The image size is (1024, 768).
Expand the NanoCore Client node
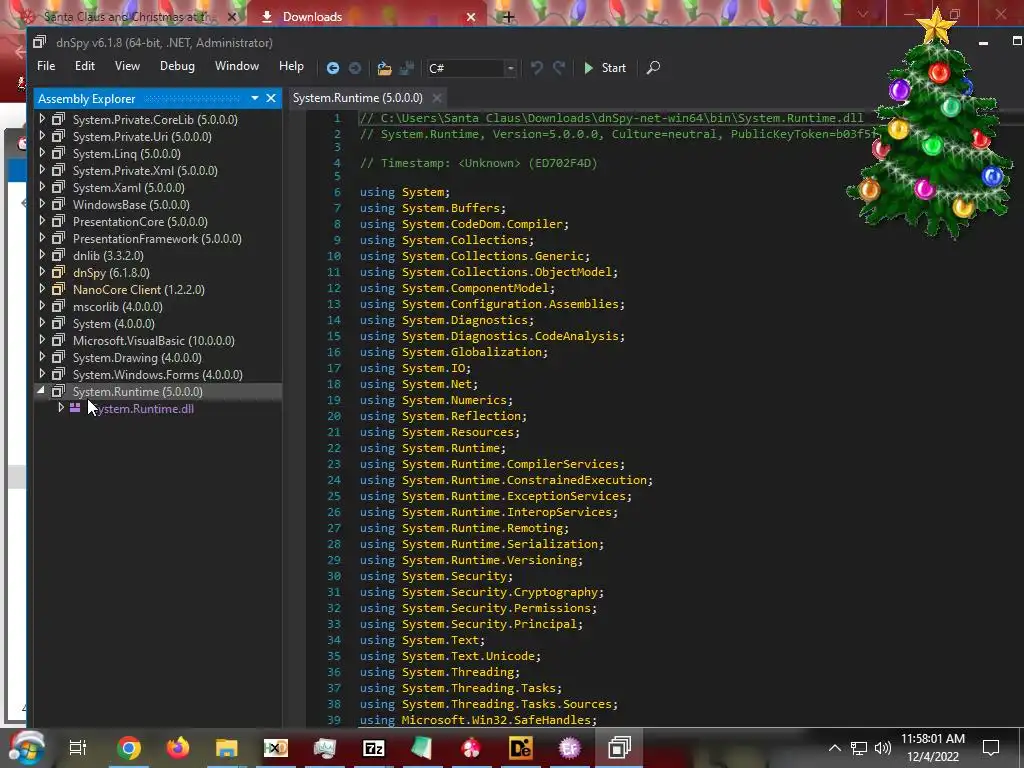[x=42, y=289]
